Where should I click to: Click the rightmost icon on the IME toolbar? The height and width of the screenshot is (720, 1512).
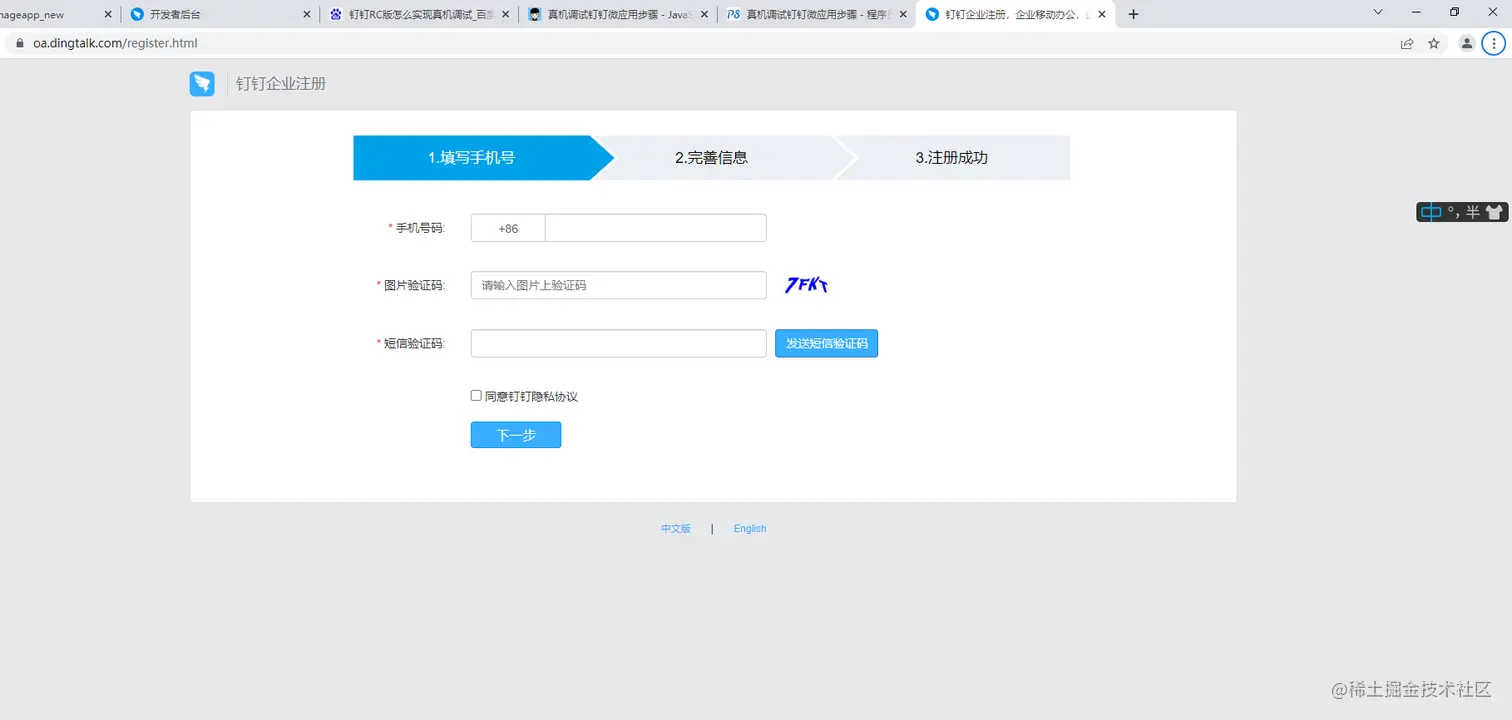[1494, 211]
